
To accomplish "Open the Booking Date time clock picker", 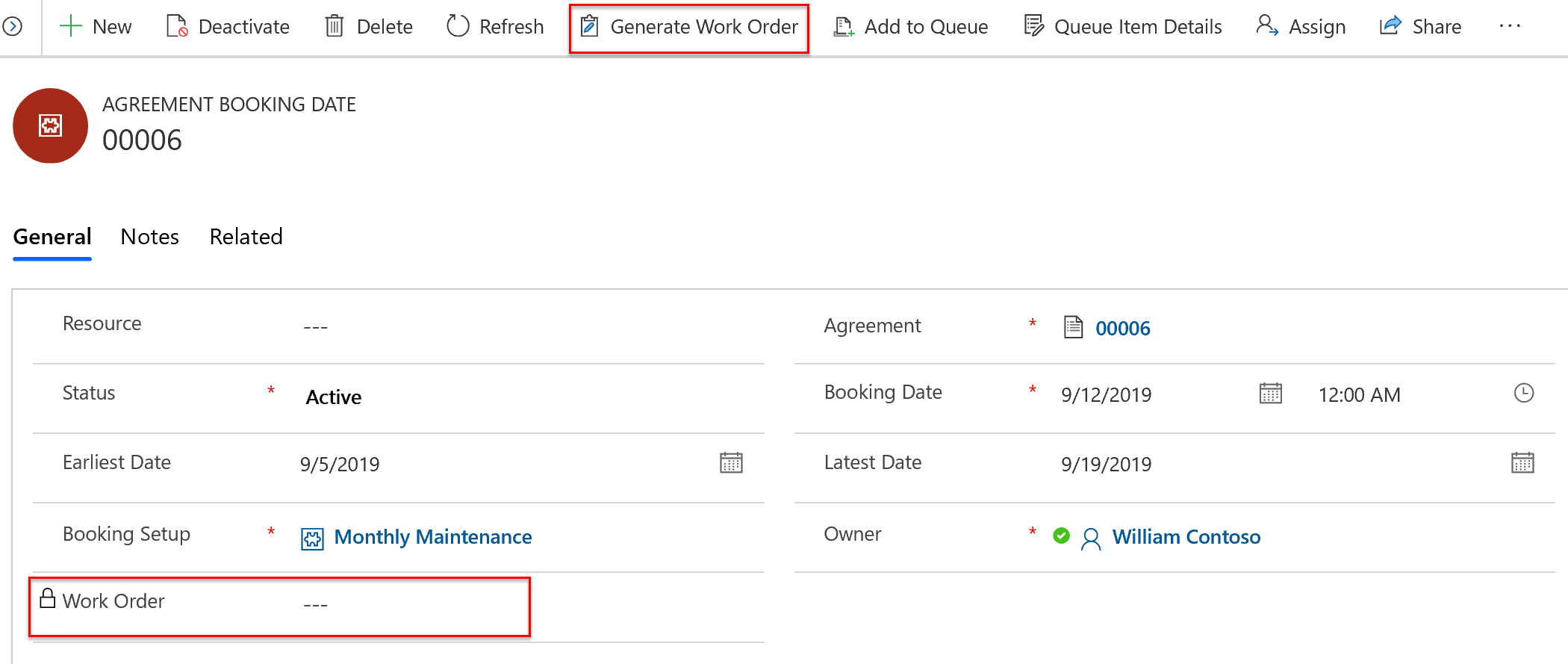I will click(x=1524, y=393).
